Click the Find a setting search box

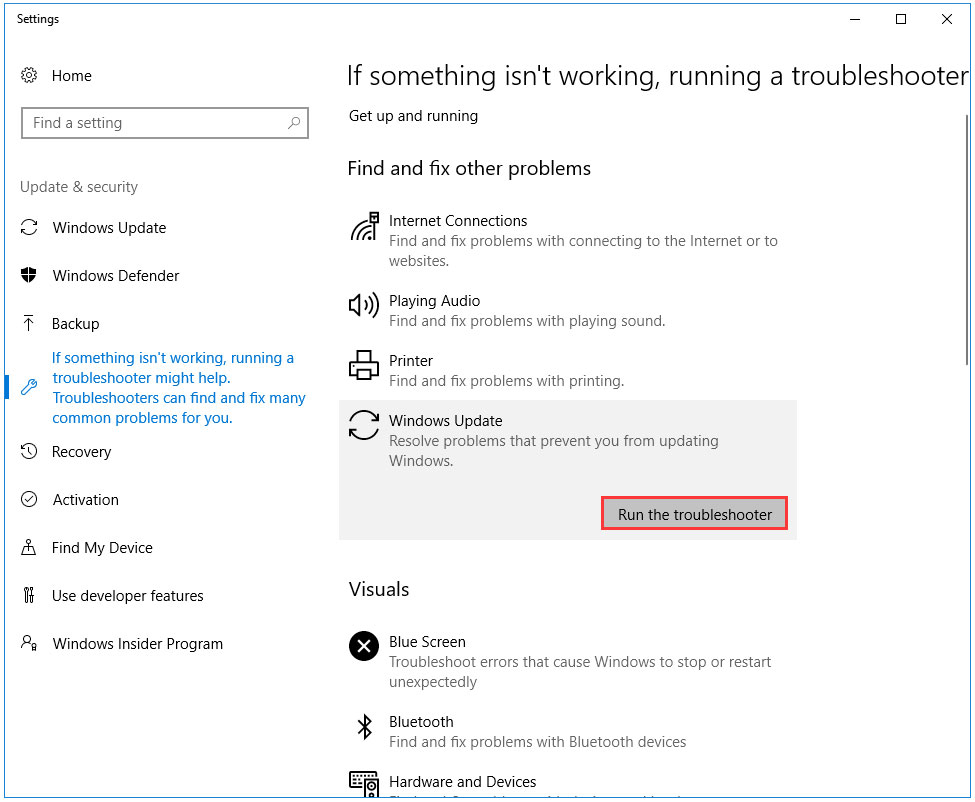point(165,122)
